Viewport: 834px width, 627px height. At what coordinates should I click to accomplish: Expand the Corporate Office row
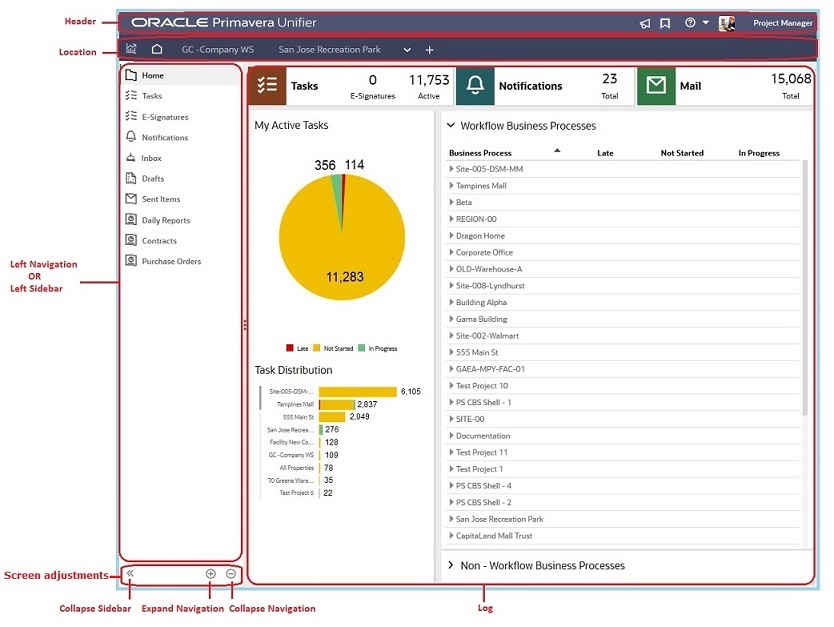point(452,252)
